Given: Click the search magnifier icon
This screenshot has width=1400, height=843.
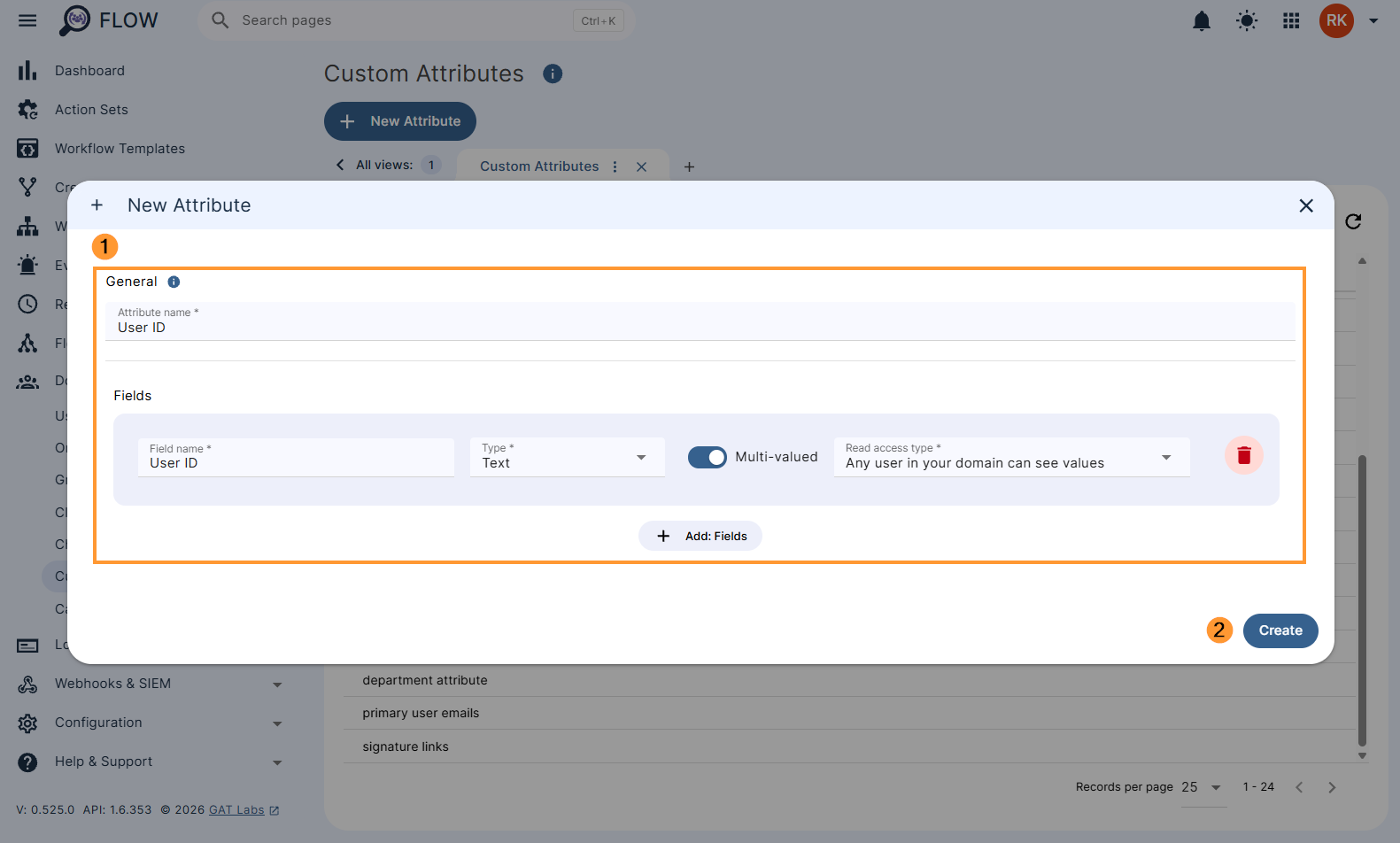Looking at the screenshot, I should (220, 20).
